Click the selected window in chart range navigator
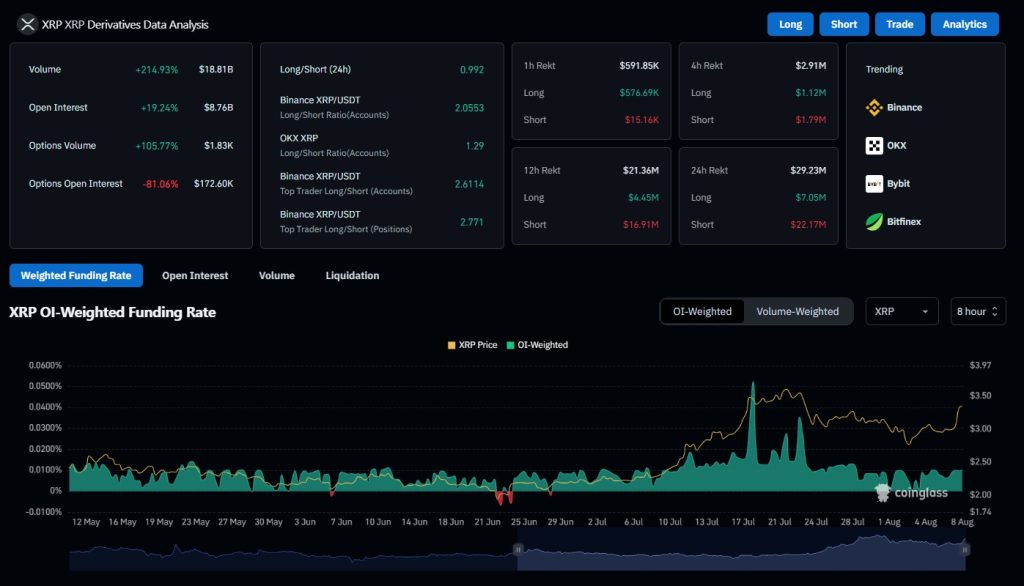1024x586 pixels. point(741,550)
